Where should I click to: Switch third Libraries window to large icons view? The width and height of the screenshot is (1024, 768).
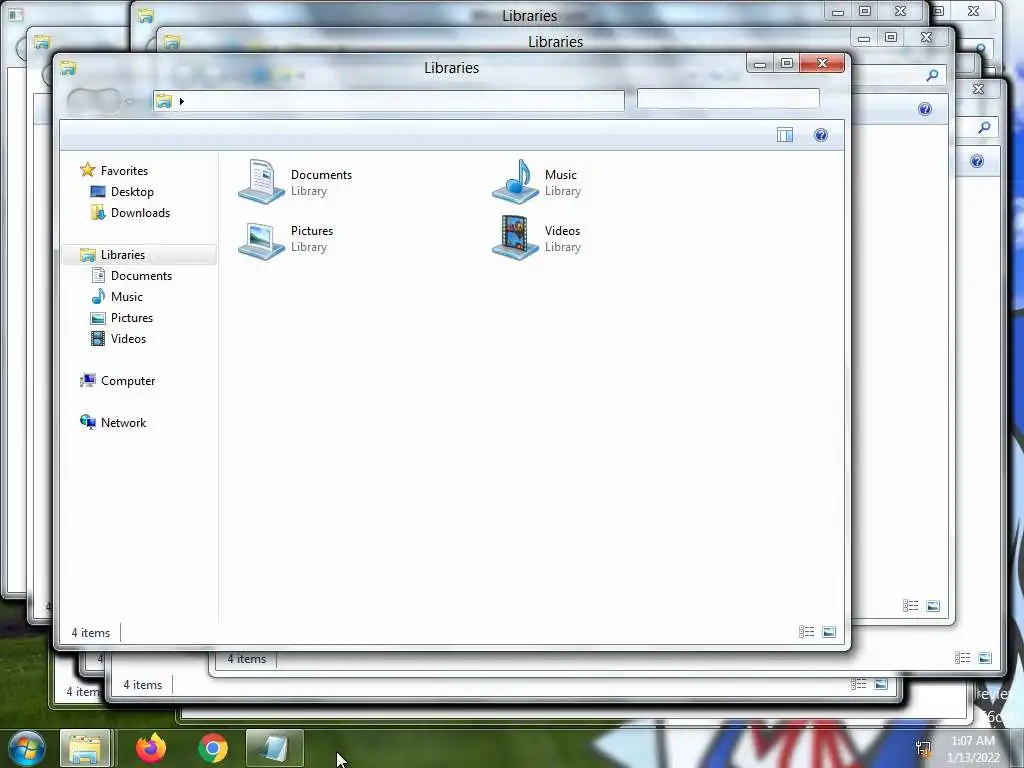pos(985,658)
